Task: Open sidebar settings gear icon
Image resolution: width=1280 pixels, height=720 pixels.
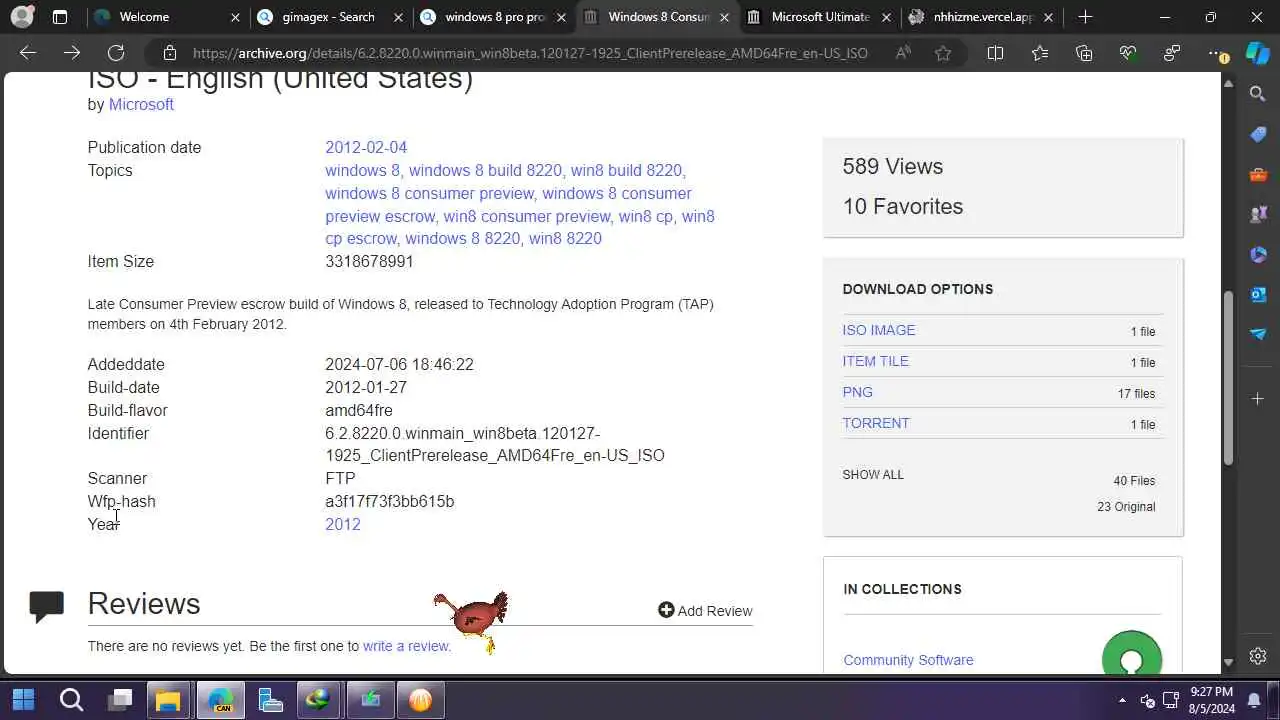Action: pos(1258,656)
